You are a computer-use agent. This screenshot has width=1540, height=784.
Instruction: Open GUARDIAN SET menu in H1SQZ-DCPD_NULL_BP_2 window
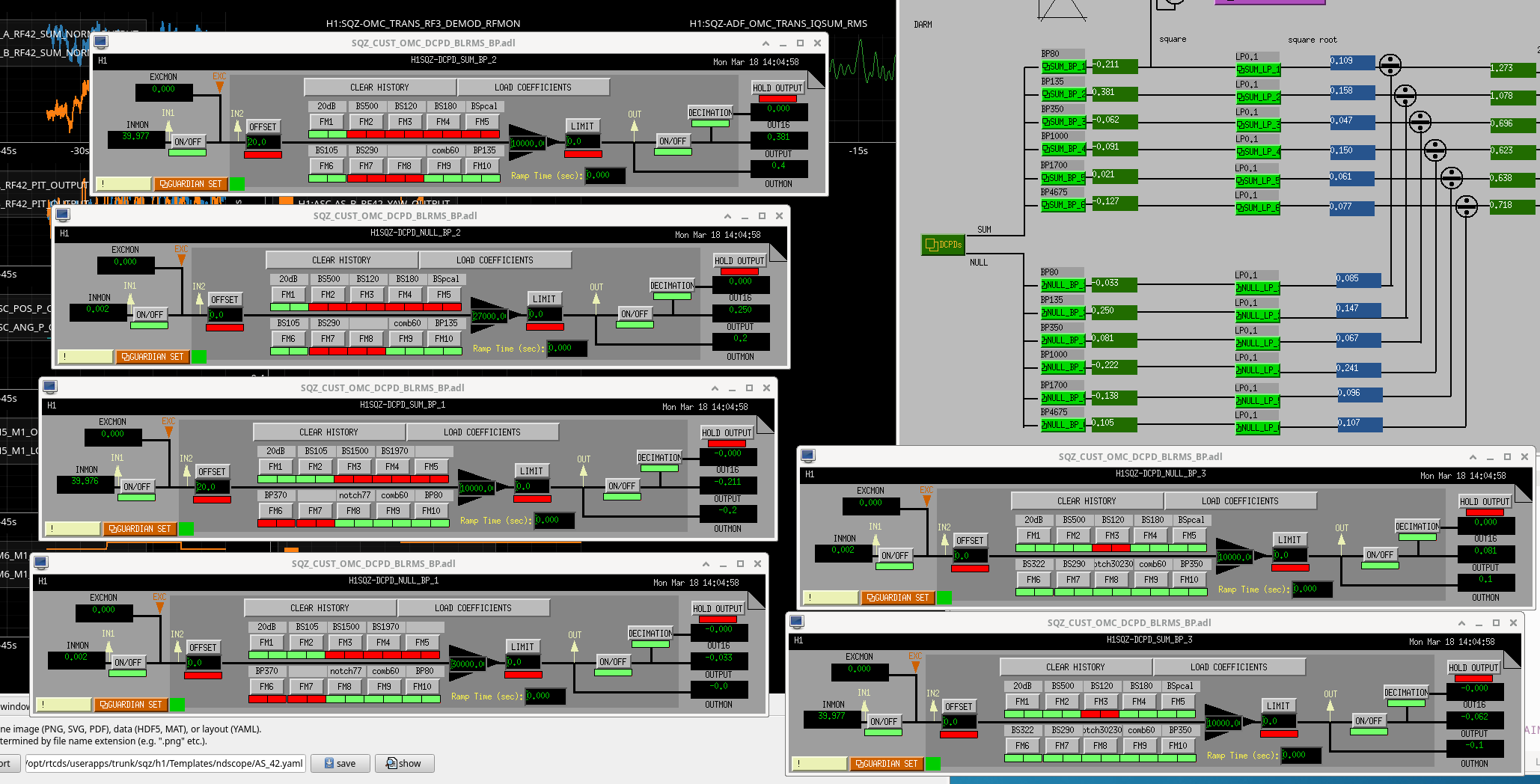[153, 357]
